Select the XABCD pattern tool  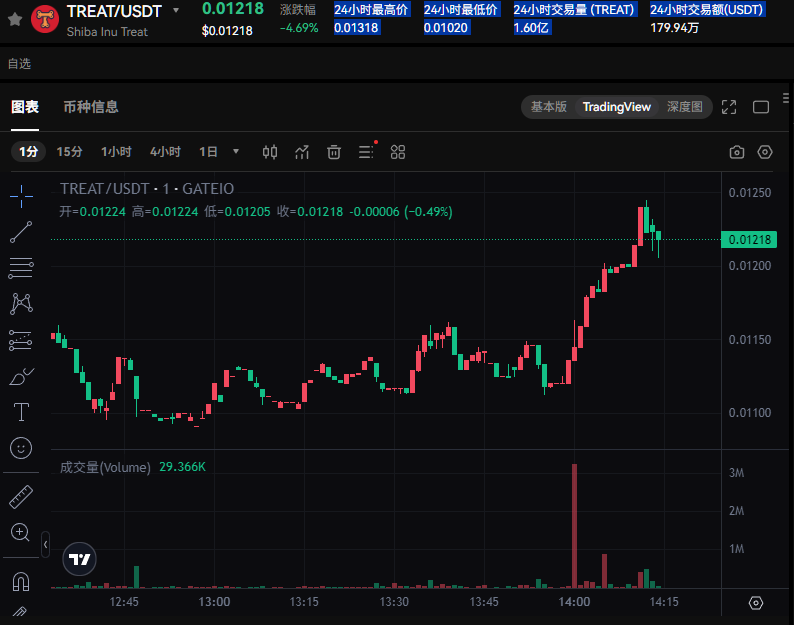pos(21,303)
